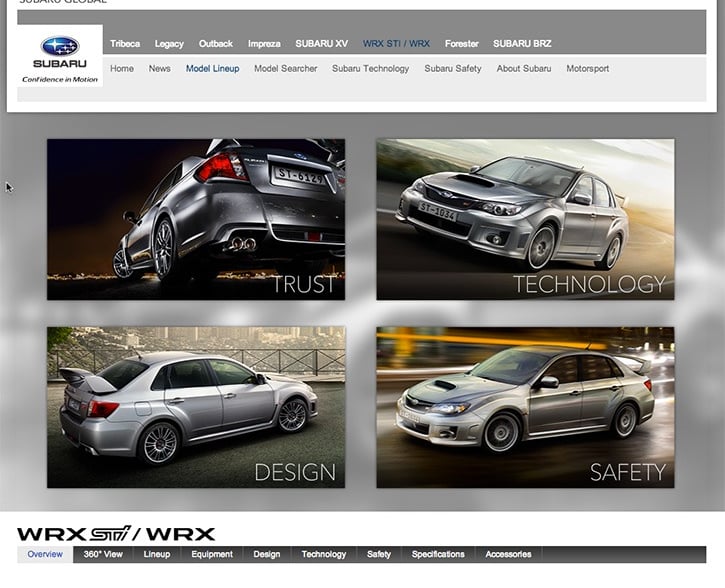This screenshot has width=725, height=588.
Task: Click the WRX STI / WRX title logo
Action: tap(116, 534)
